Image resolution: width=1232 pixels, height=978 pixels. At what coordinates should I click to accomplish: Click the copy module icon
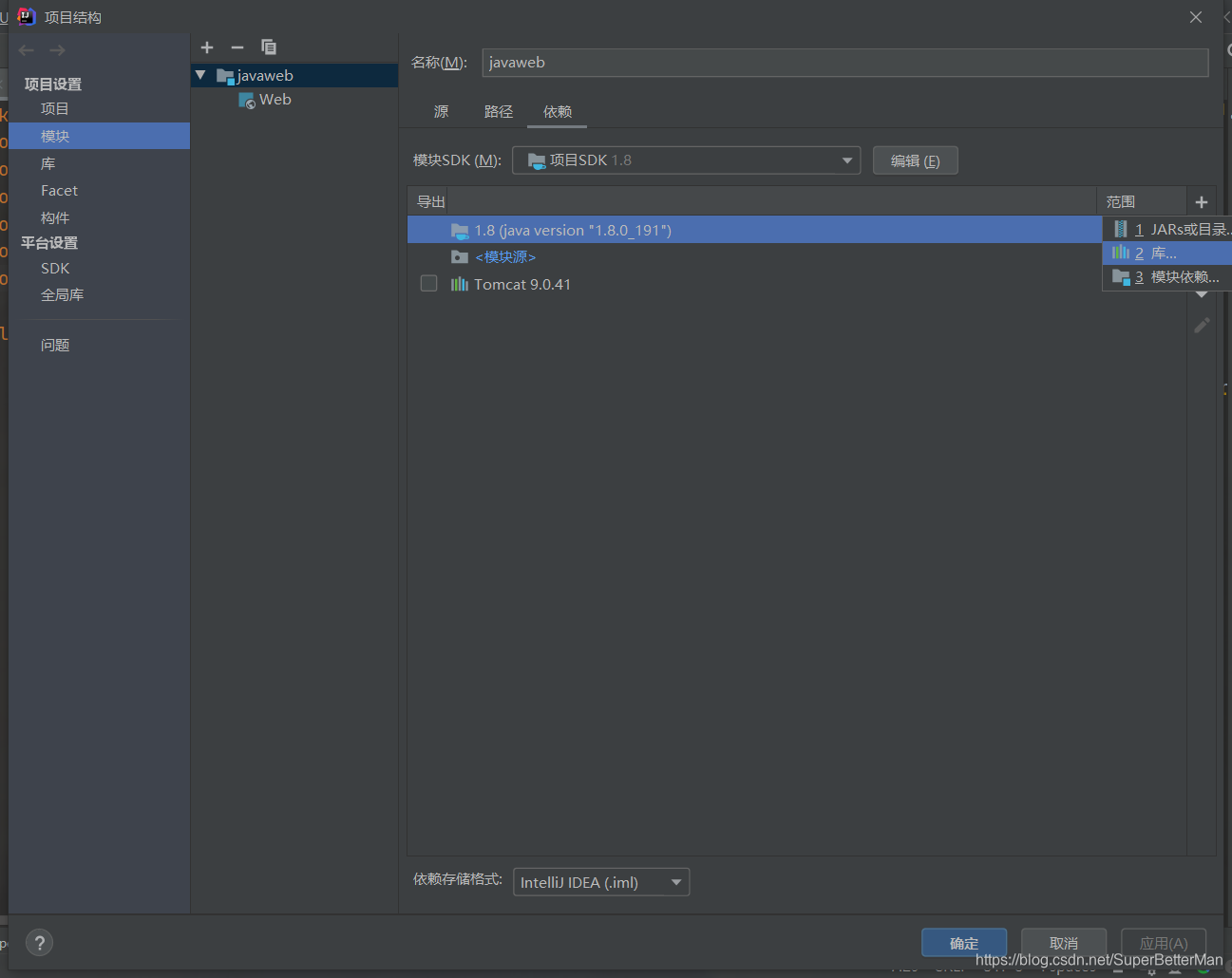coord(269,47)
